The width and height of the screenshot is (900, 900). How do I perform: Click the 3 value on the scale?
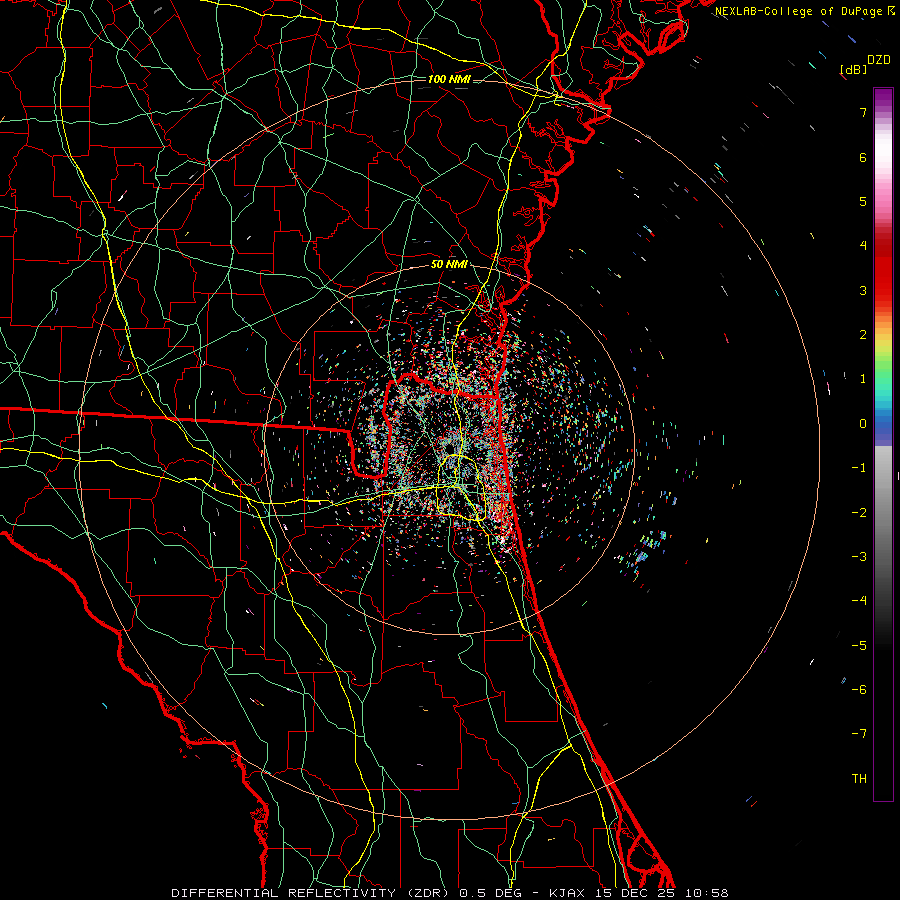(x=863, y=290)
